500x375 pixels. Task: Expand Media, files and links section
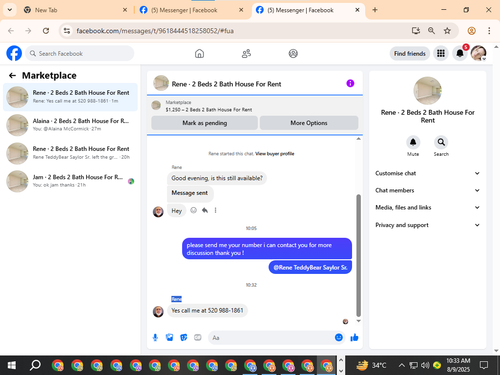click(428, 208)
